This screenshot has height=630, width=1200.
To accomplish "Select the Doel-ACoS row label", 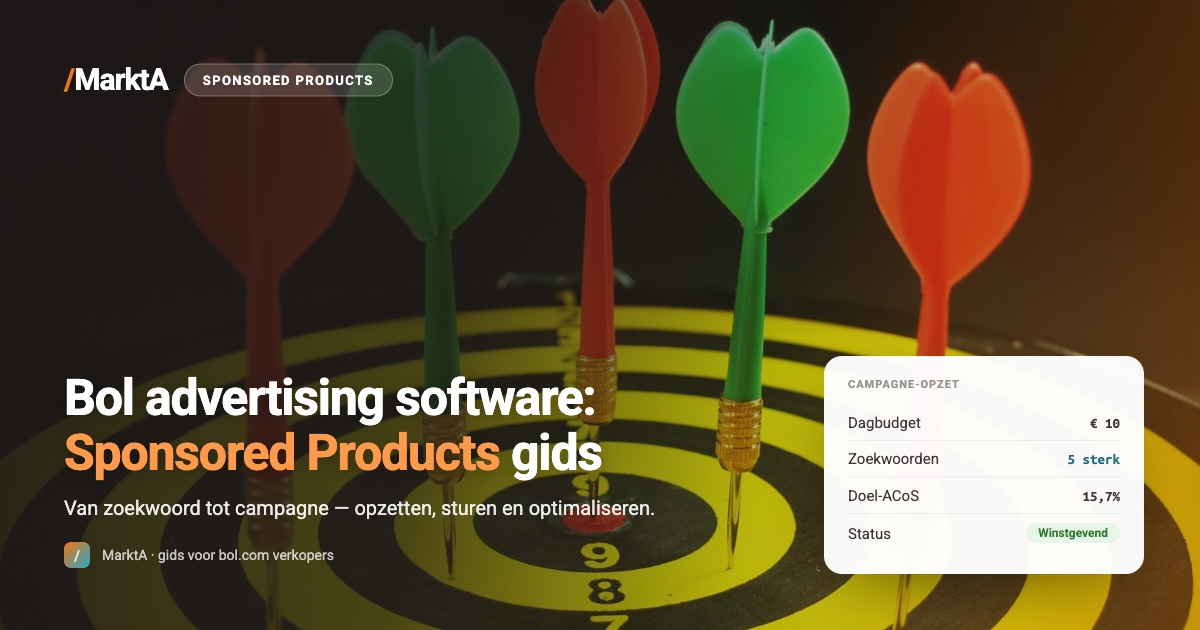I will pyautogui.click(x=883, y=497).
